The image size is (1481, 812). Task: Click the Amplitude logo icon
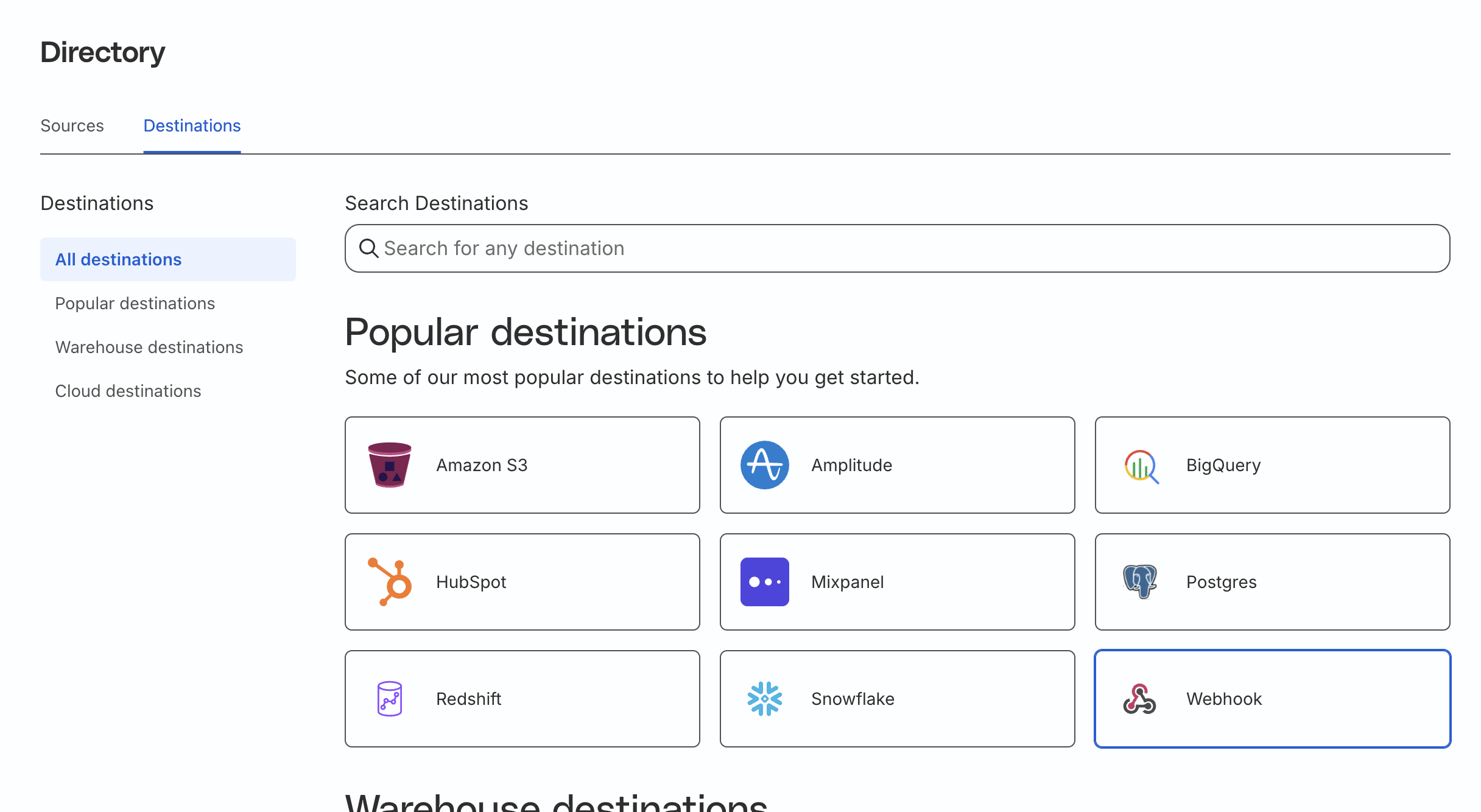(765, 465)
